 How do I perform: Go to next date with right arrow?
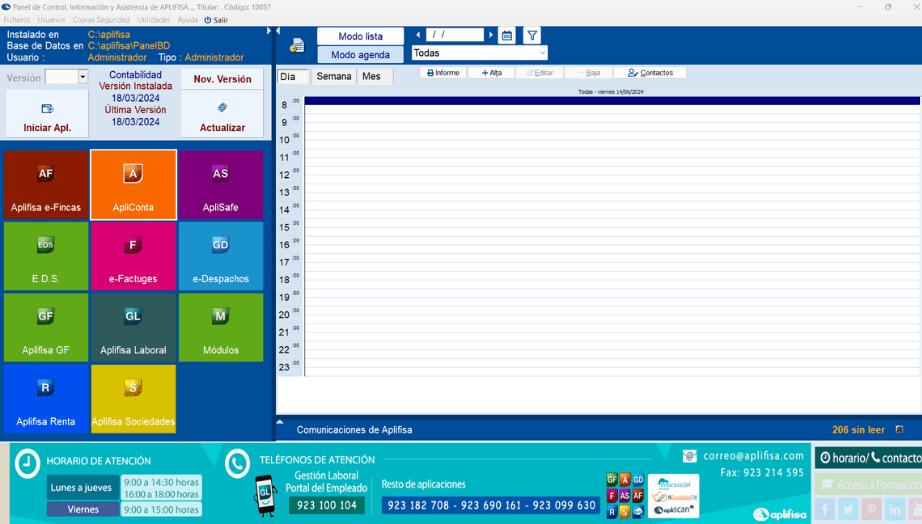click(491, 35)
